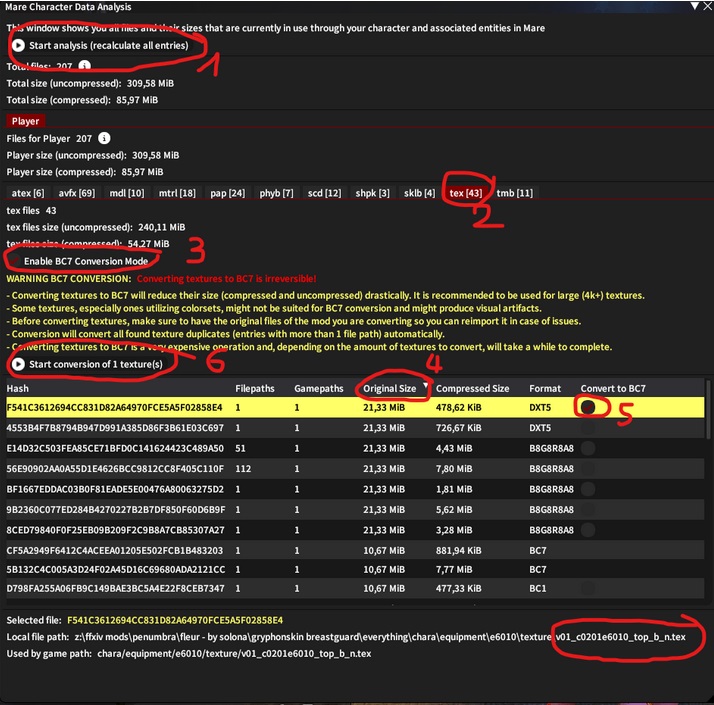The width and height of the screenshot is (714, 705).
Task: Toggle Convert to BC7 for hash 9B2360C0 row
Action: click(x=588, y=509)
